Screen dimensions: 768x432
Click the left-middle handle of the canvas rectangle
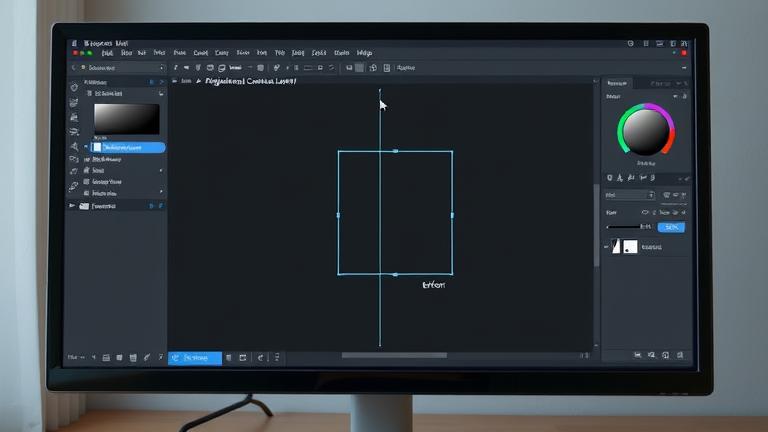(338, 215)
